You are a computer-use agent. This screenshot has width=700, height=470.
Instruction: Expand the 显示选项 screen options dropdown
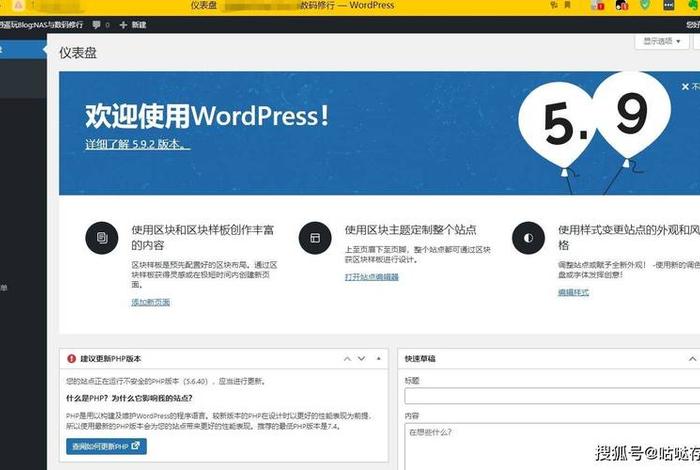click(662, 41)
